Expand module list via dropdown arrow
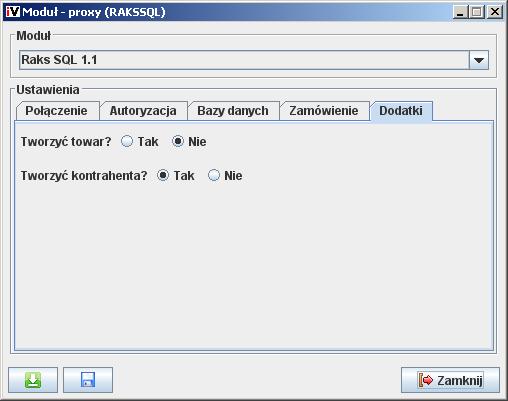 point(479,60)
